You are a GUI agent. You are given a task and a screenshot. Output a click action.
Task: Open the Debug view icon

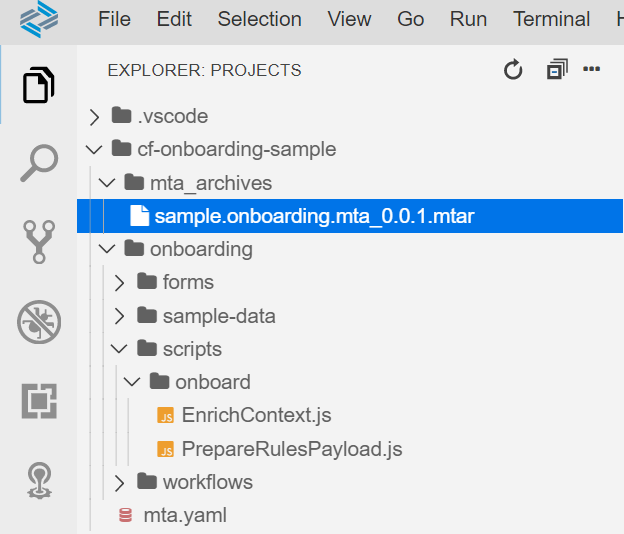(39, 322)
